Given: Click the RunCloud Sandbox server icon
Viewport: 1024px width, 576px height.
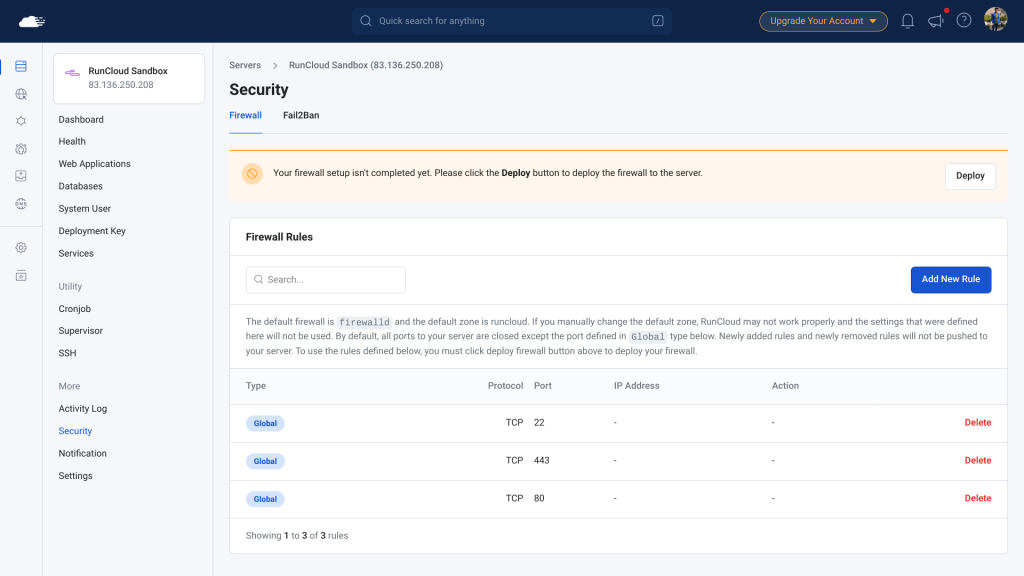Looking at the screenshot, I should point(72,72).
